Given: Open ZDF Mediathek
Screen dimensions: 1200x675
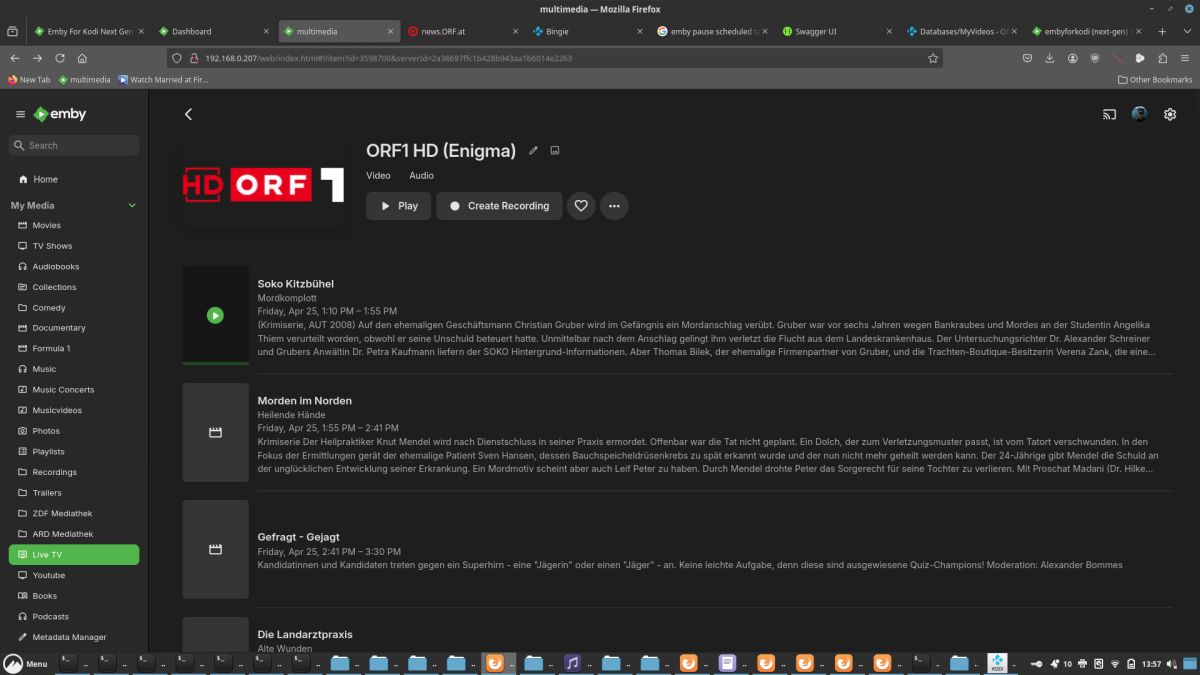Looking at the screenshot, I should pyautogui.click(x=74, y=513).
